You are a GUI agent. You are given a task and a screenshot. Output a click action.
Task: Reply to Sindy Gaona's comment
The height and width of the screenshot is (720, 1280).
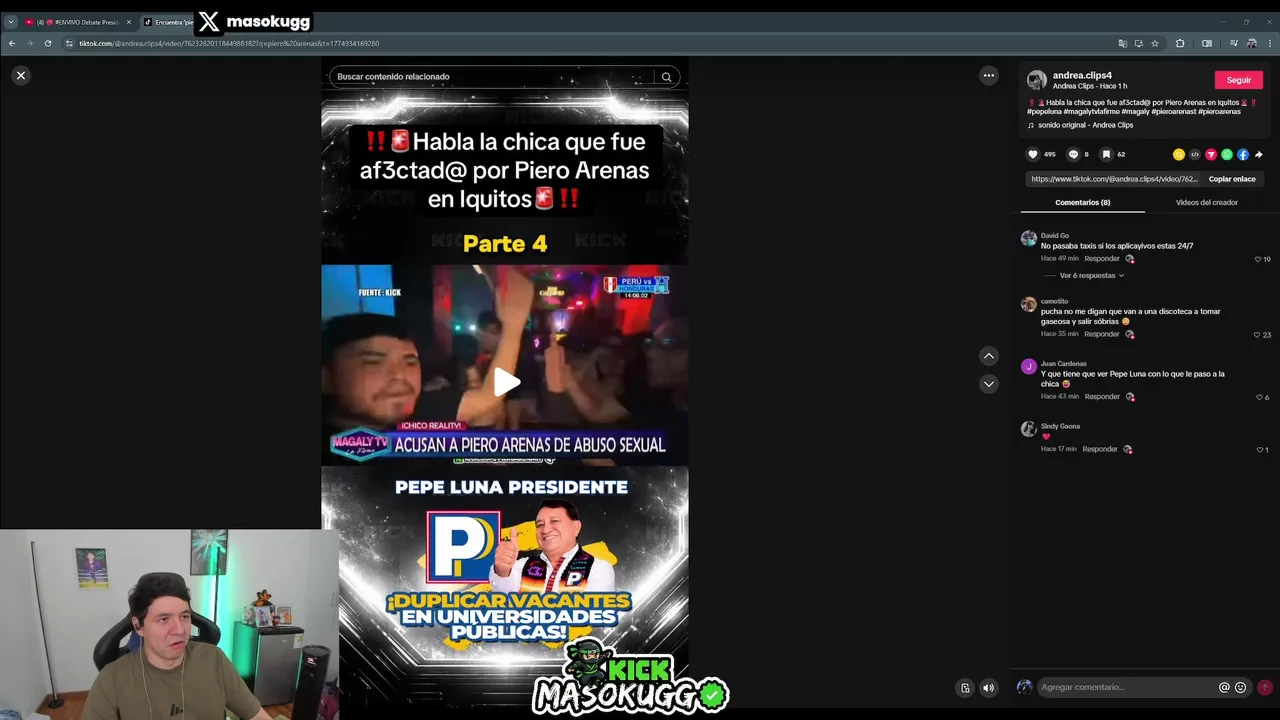[x=1099, y=449]
